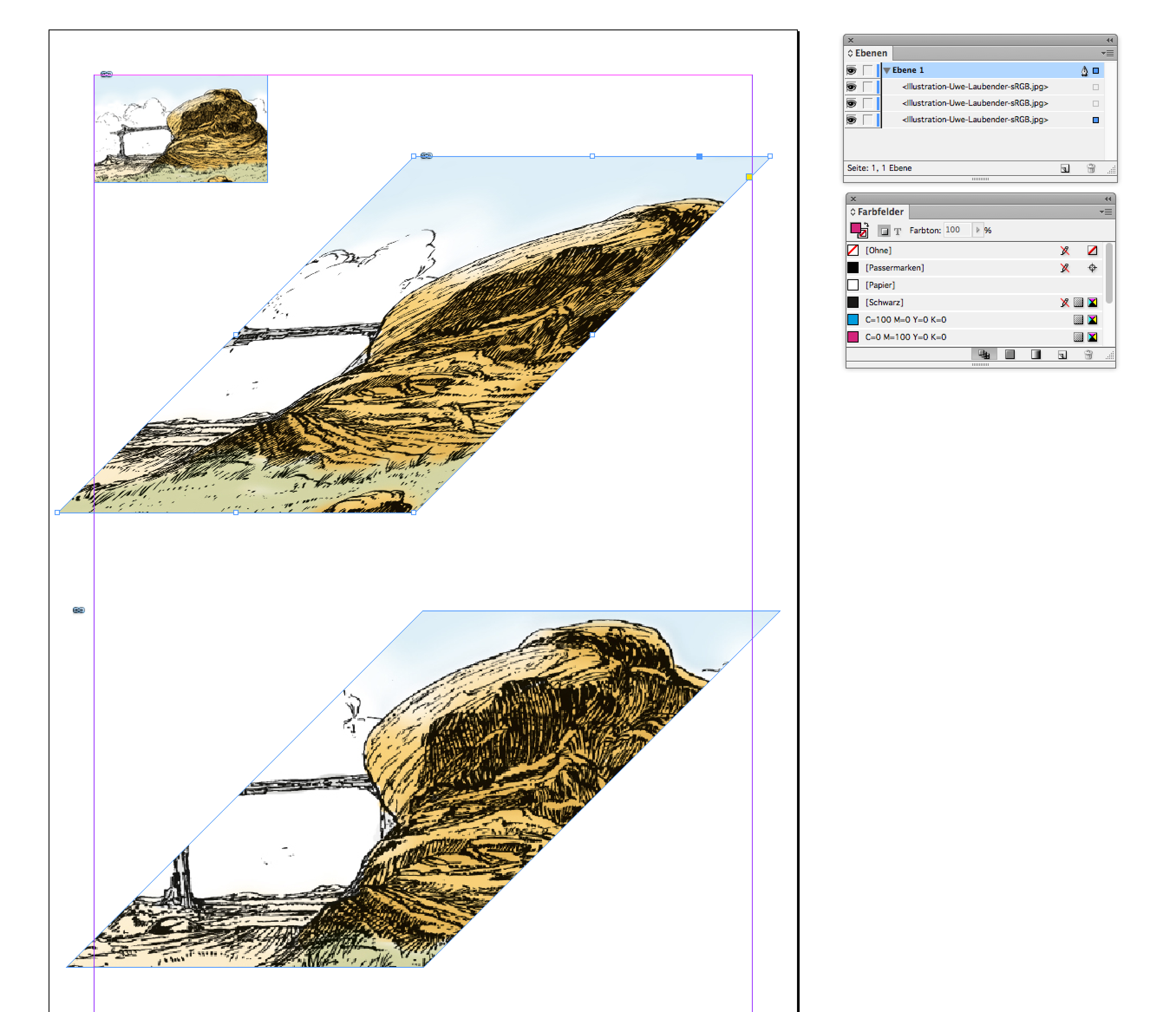Click registration crosshair icon on [Passermarken]
This screenshot has width=1176, height=1012.
(x=1092, y=268)
